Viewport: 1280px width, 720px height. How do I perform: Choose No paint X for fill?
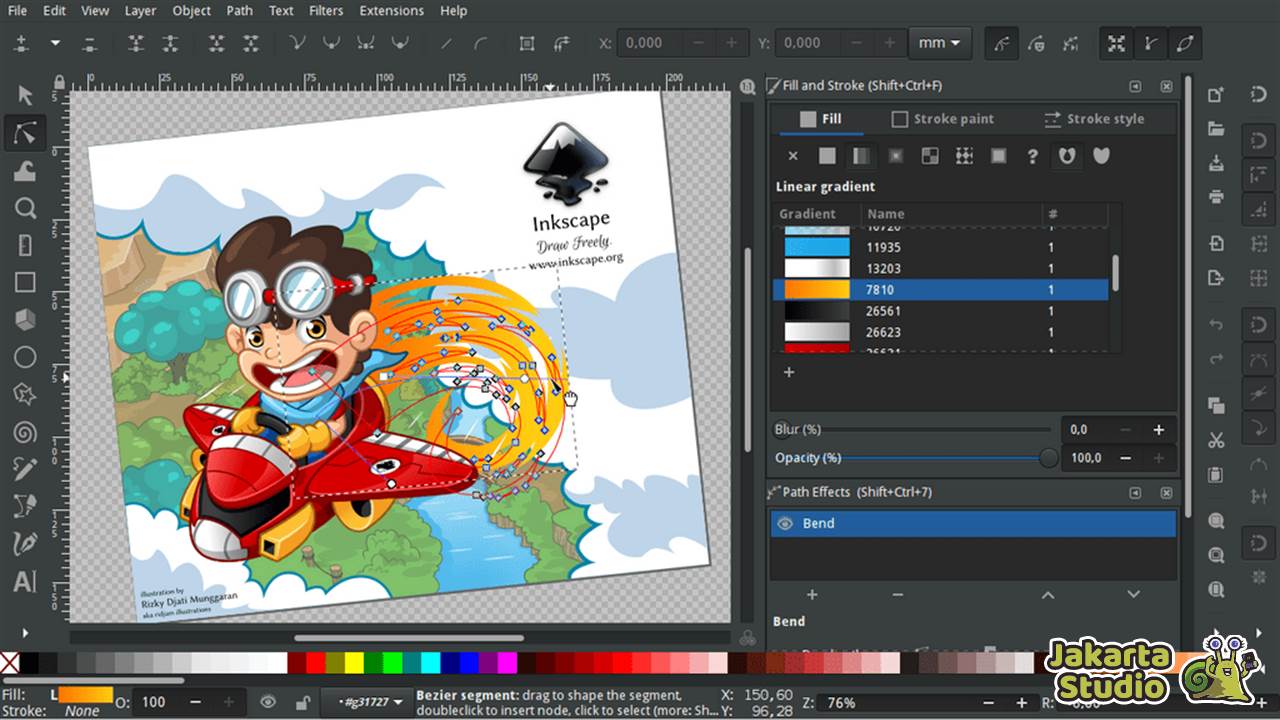[793, 156]
